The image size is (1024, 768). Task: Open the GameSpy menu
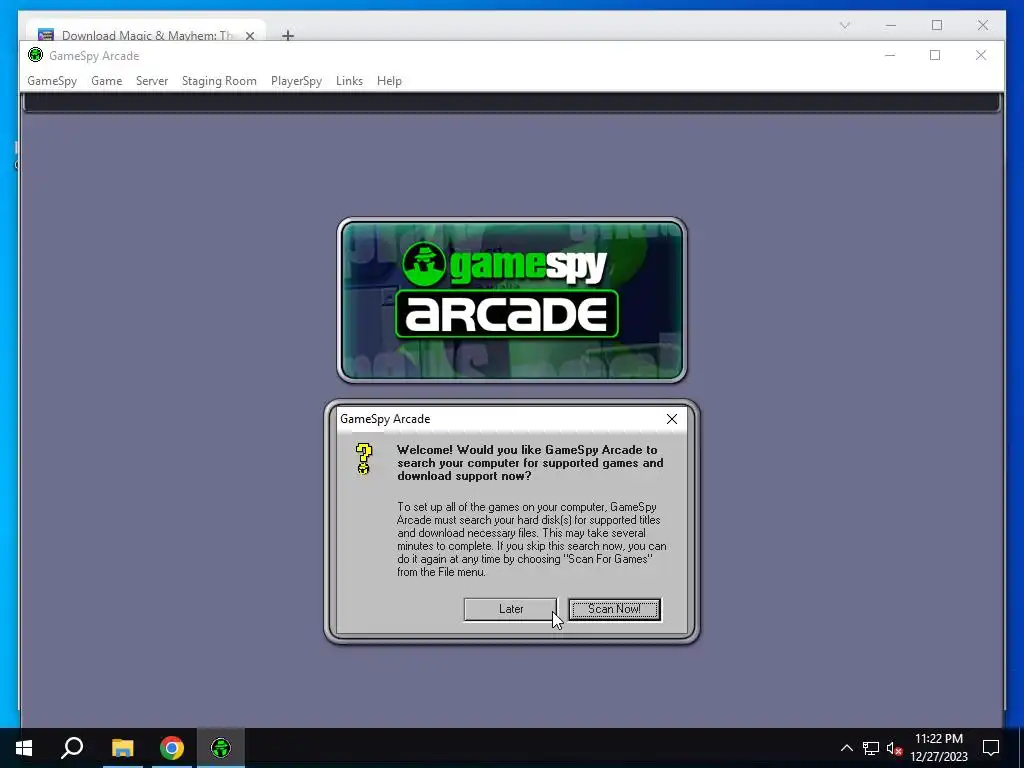tap(52, 81)
